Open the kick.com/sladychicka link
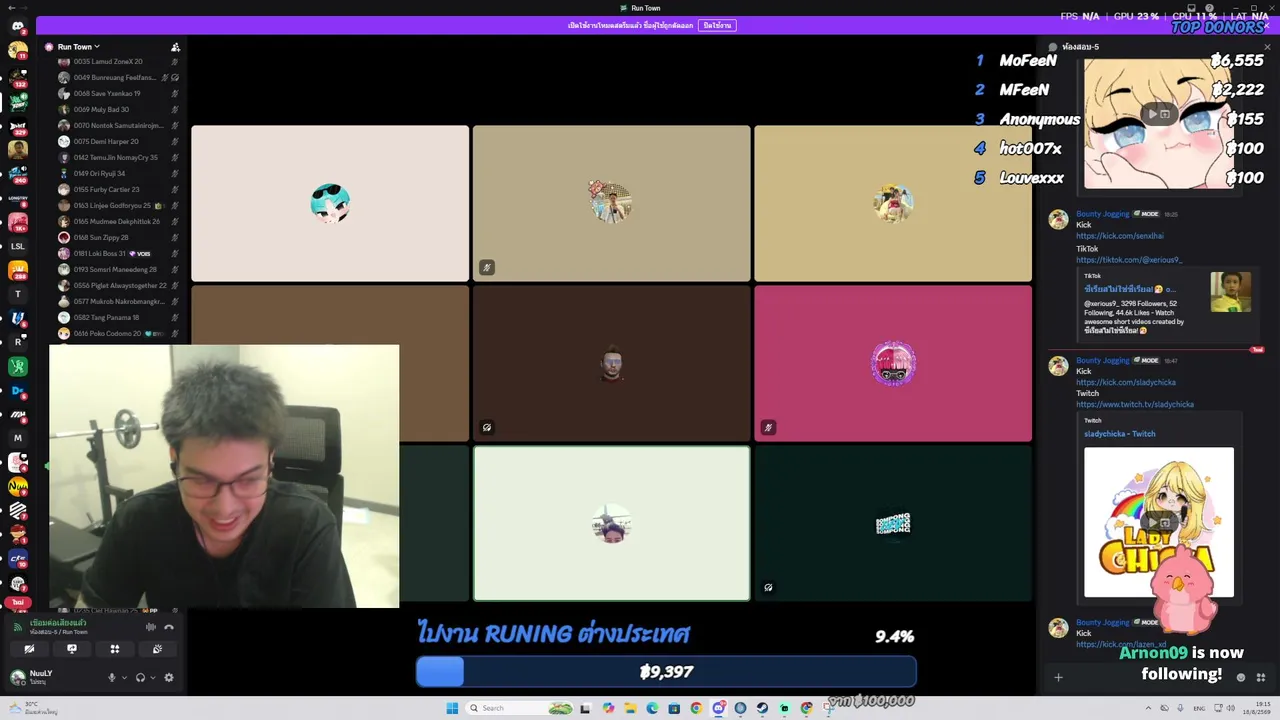 pyautogui.click(x=1126, y=382)
